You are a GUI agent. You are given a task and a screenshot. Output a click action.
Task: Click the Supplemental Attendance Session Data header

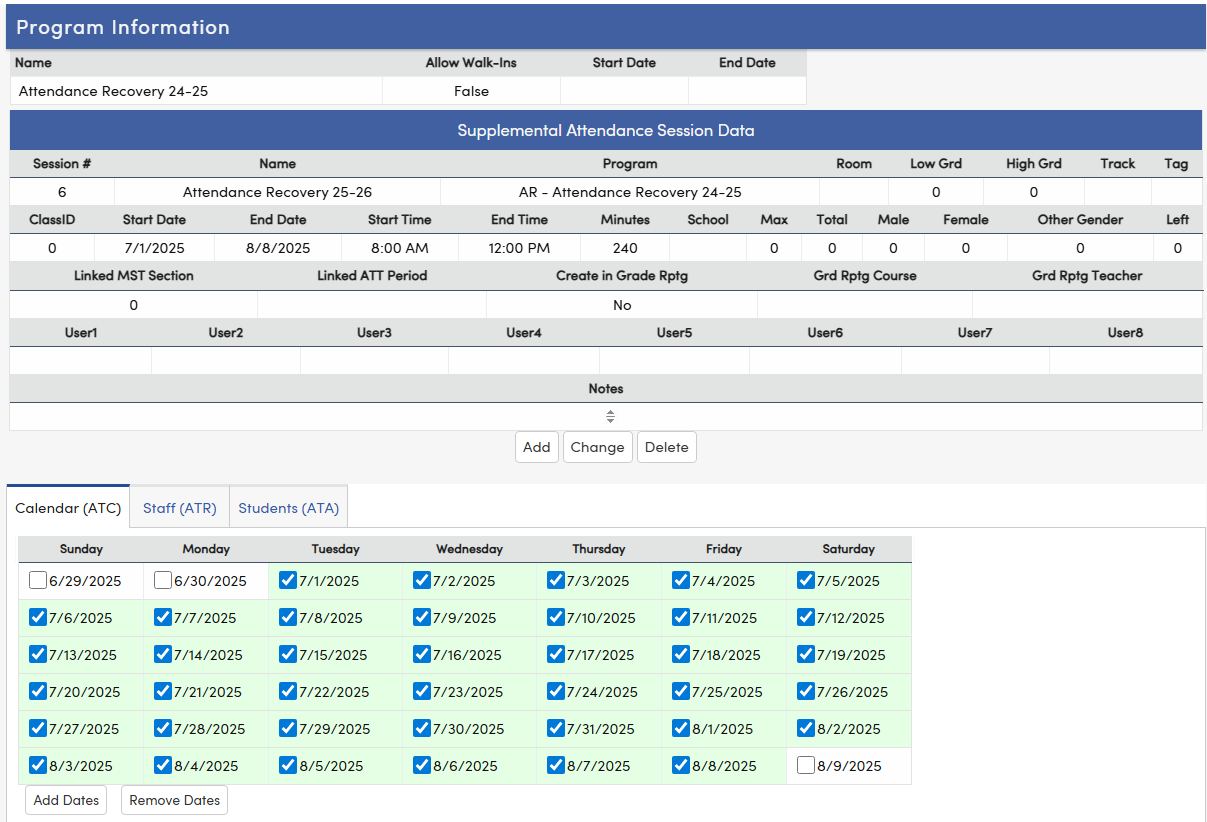tap(606, 130)
